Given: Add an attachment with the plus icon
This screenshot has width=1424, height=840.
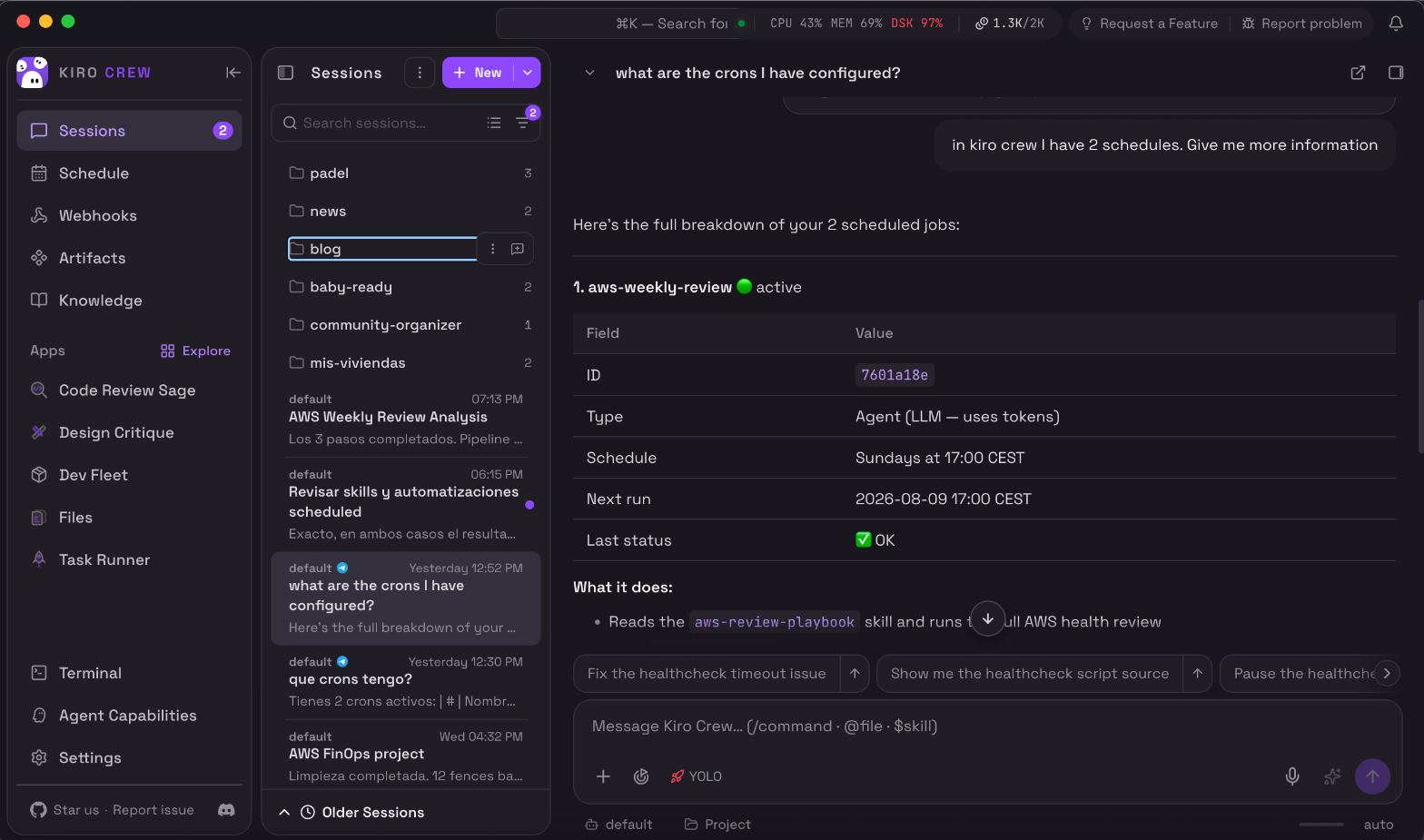Looking at the screenshot, I should 603,776.
